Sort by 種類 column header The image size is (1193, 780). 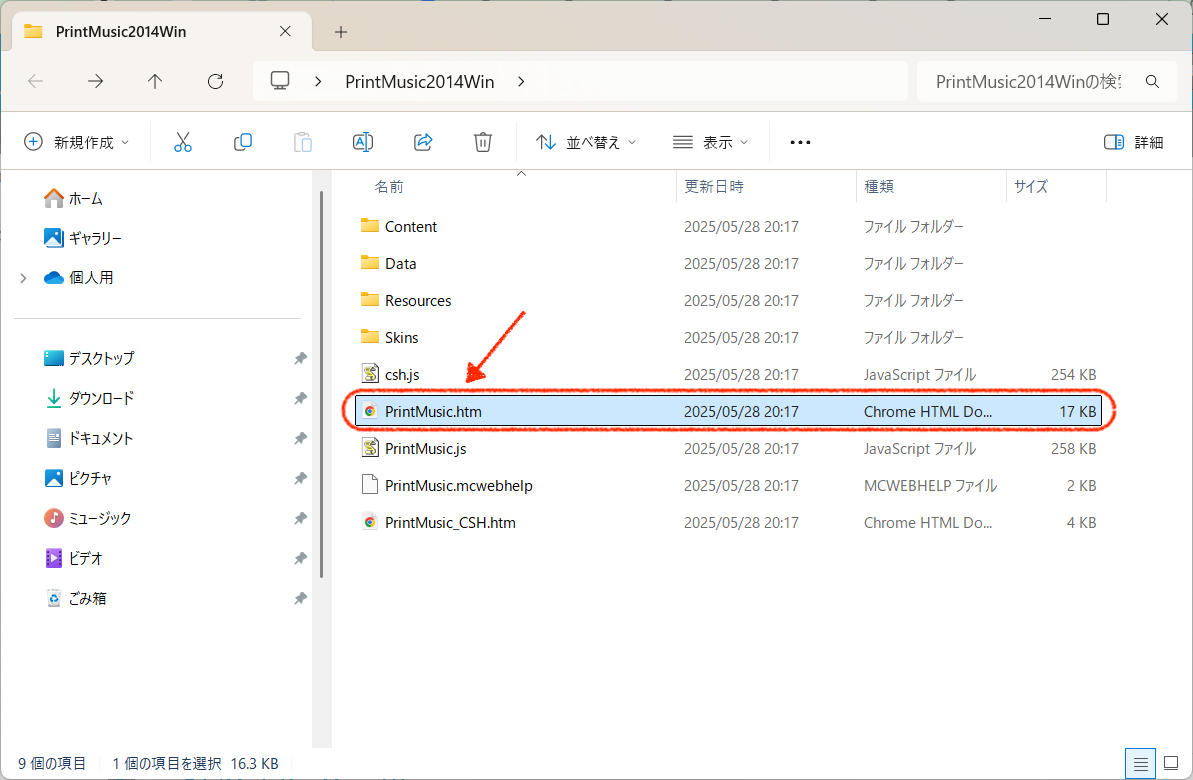(879, 186)
